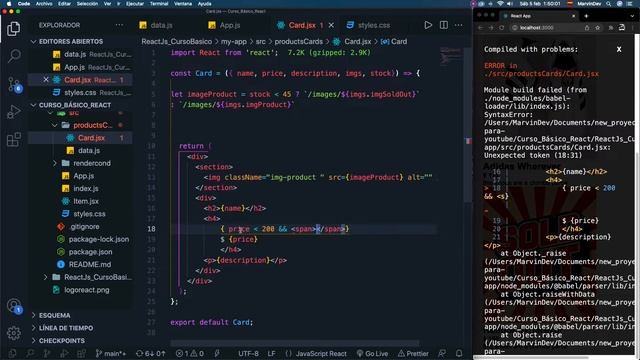Open the Ayuda menu
Screen dimensions: 640x360
tap(204, 3)
